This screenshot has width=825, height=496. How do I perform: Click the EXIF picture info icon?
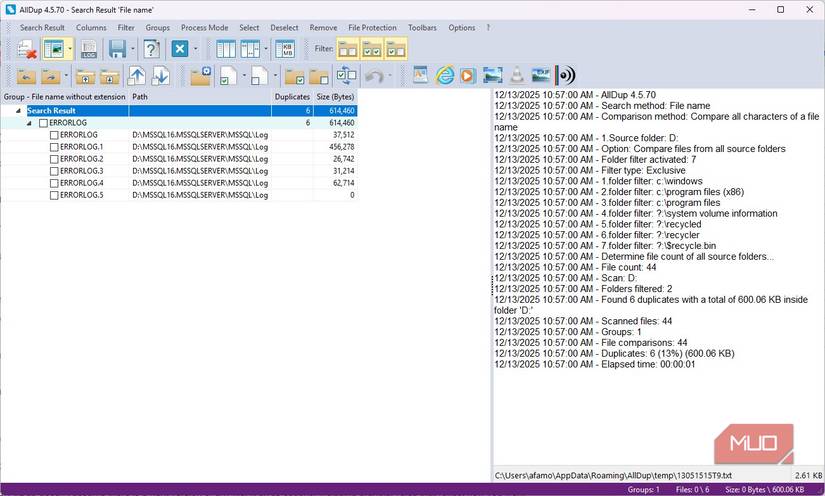541,76
